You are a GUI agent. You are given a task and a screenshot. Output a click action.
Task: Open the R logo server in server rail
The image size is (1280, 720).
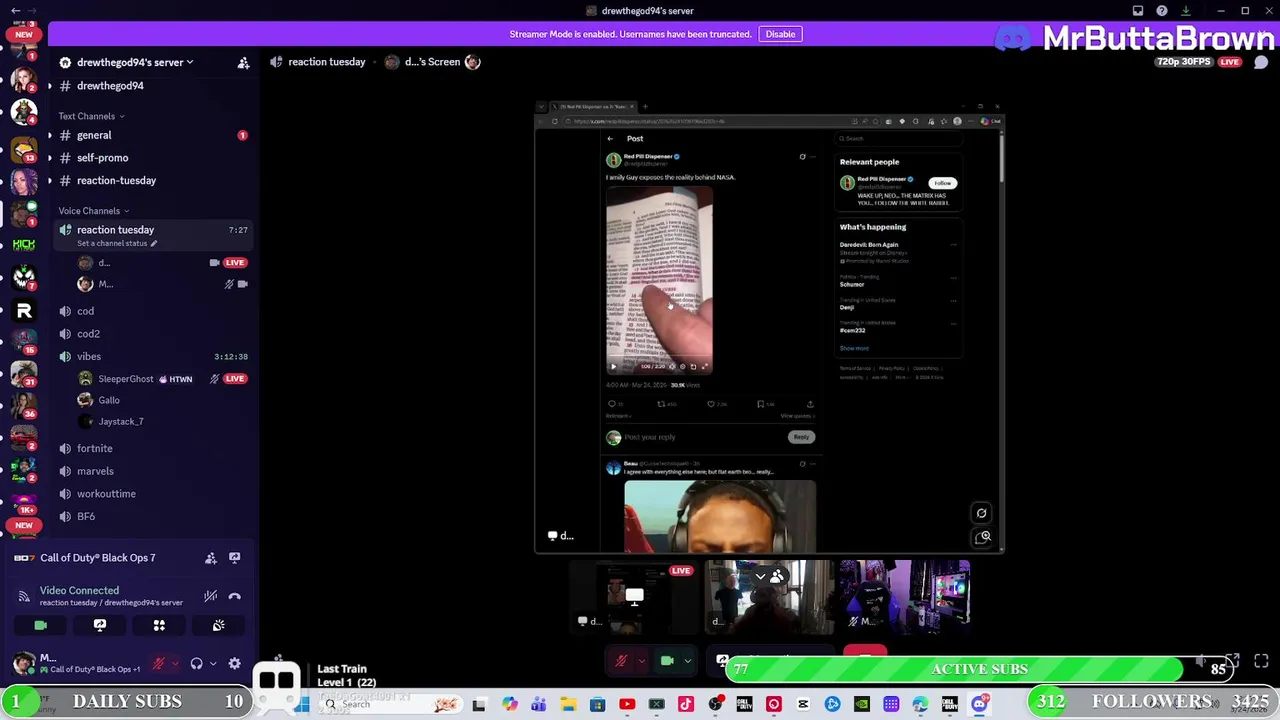(24, 311)
